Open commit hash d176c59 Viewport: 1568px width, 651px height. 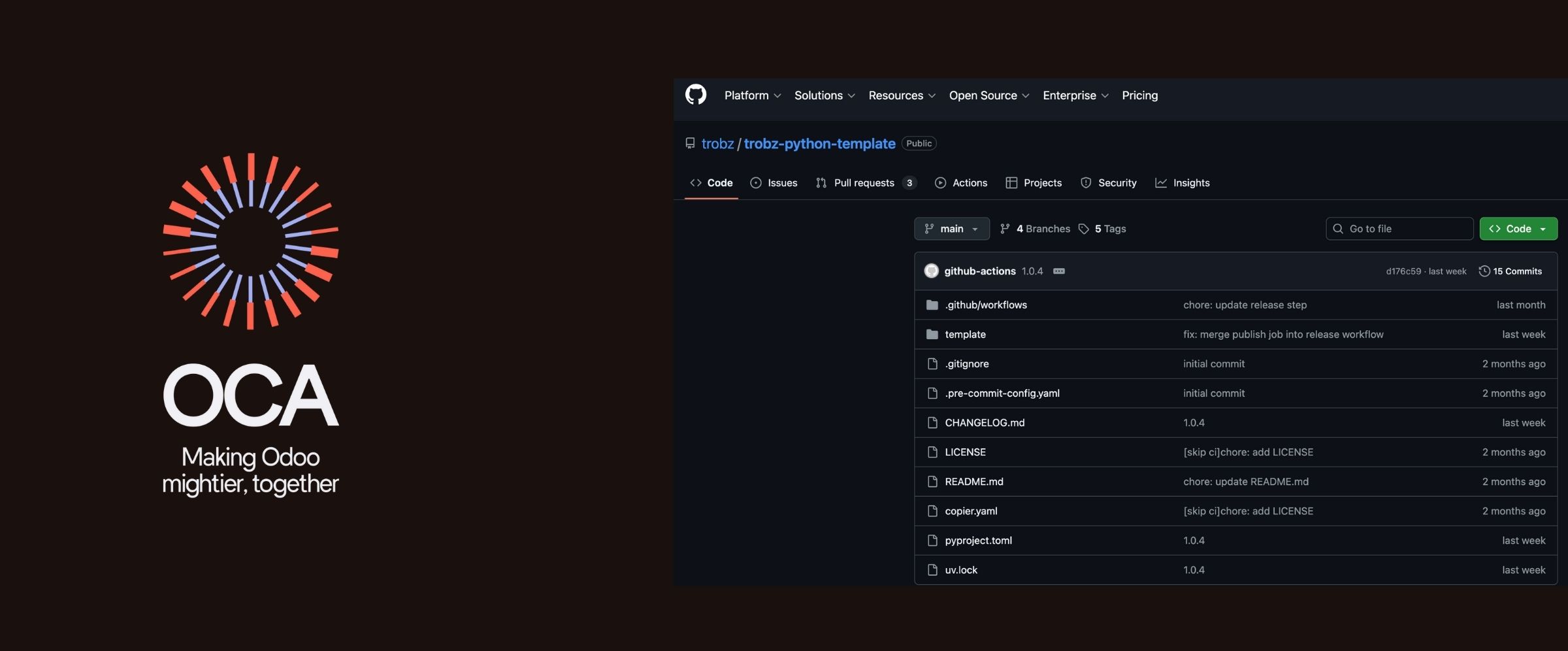tap(1403, 271)
